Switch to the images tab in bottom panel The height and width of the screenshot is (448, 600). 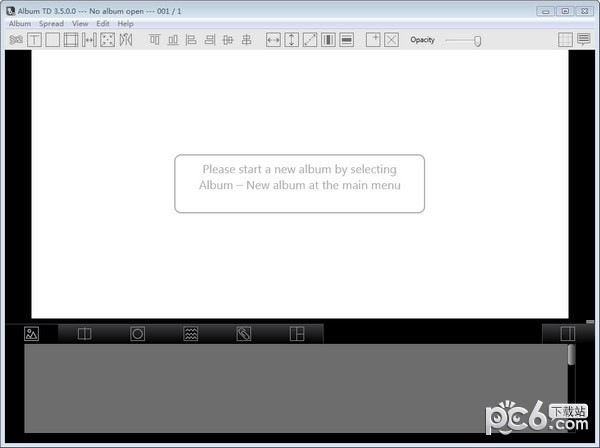coord(31,334)
